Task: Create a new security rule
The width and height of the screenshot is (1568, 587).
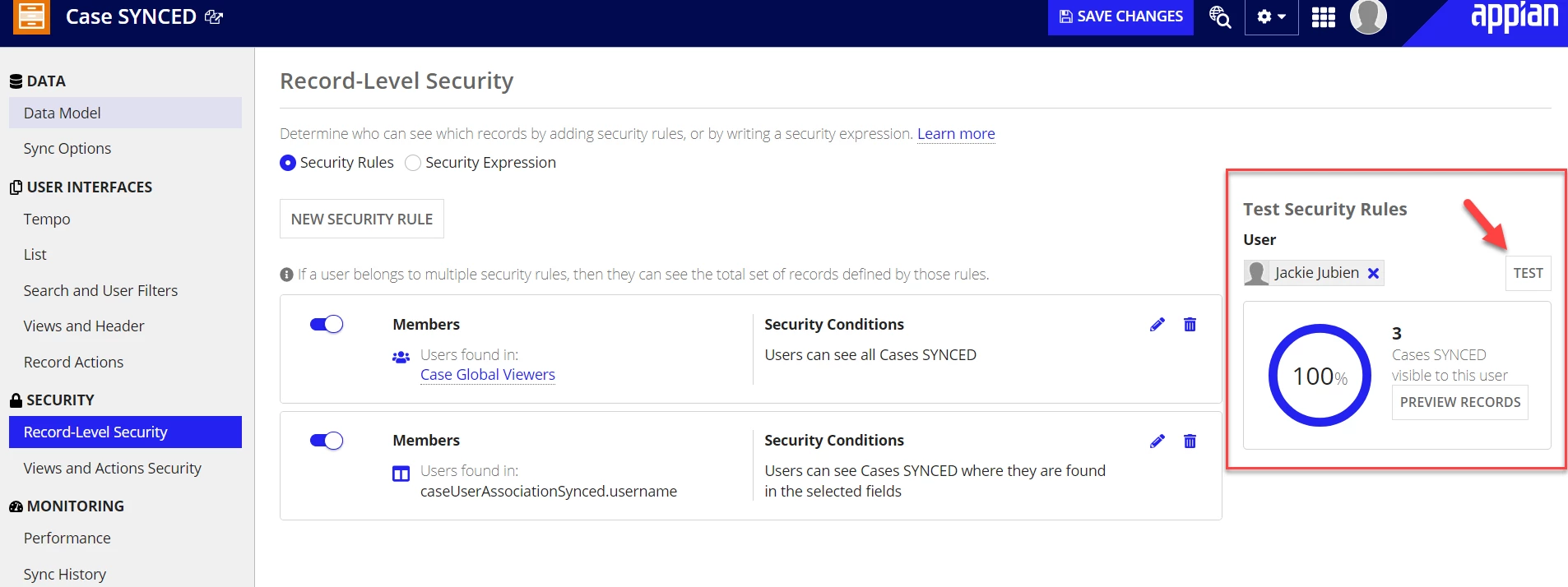Action: [x=361, y=219]
